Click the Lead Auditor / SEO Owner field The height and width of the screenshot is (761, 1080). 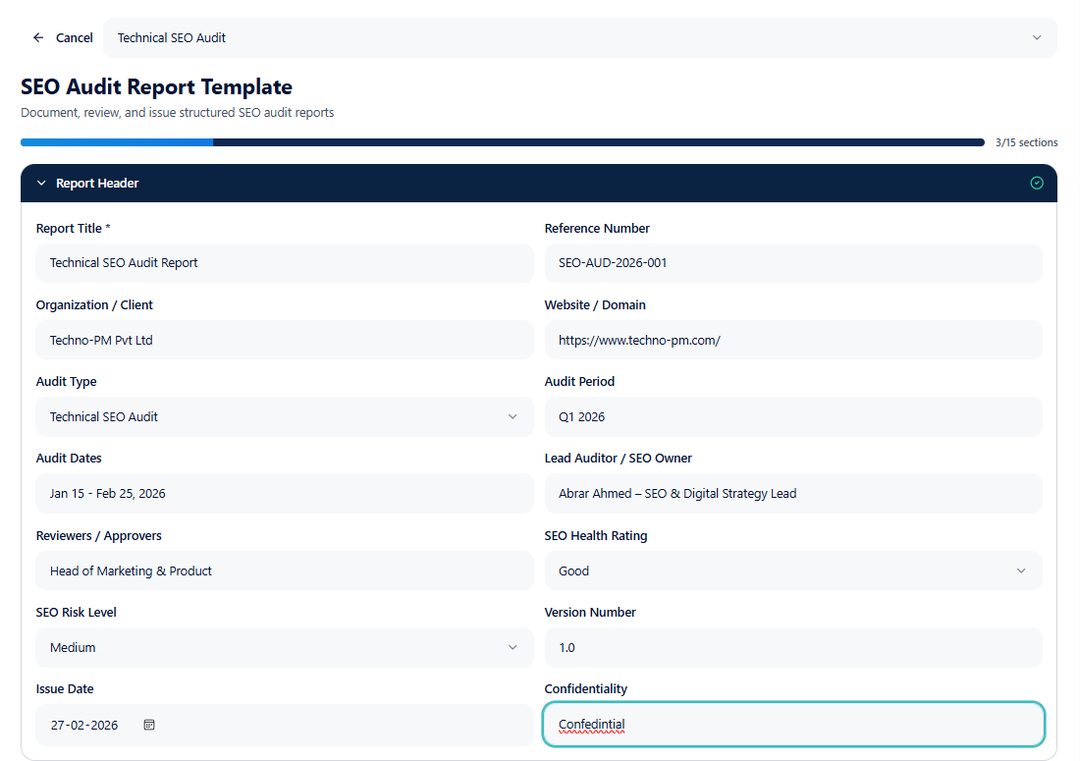point(793,494)
